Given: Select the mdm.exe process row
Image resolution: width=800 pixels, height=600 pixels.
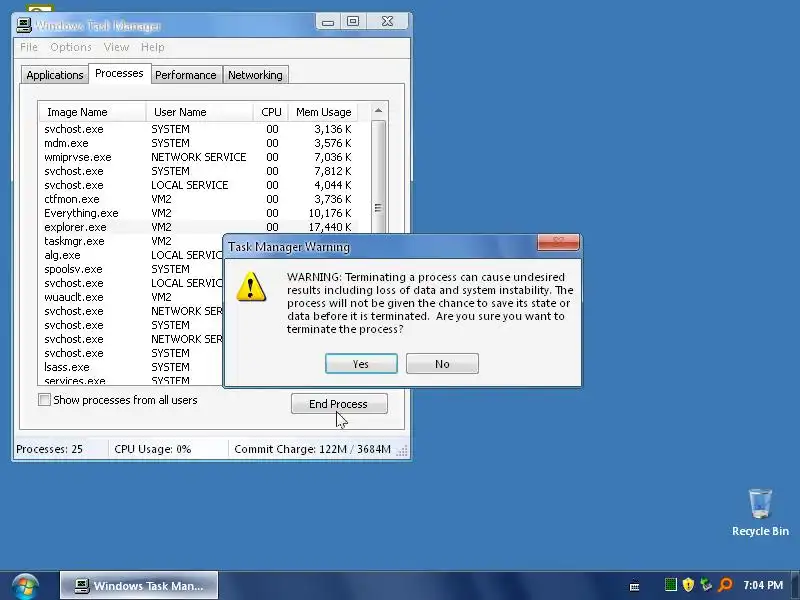Looking at the screenshot, I should click(x=198, y=143).
